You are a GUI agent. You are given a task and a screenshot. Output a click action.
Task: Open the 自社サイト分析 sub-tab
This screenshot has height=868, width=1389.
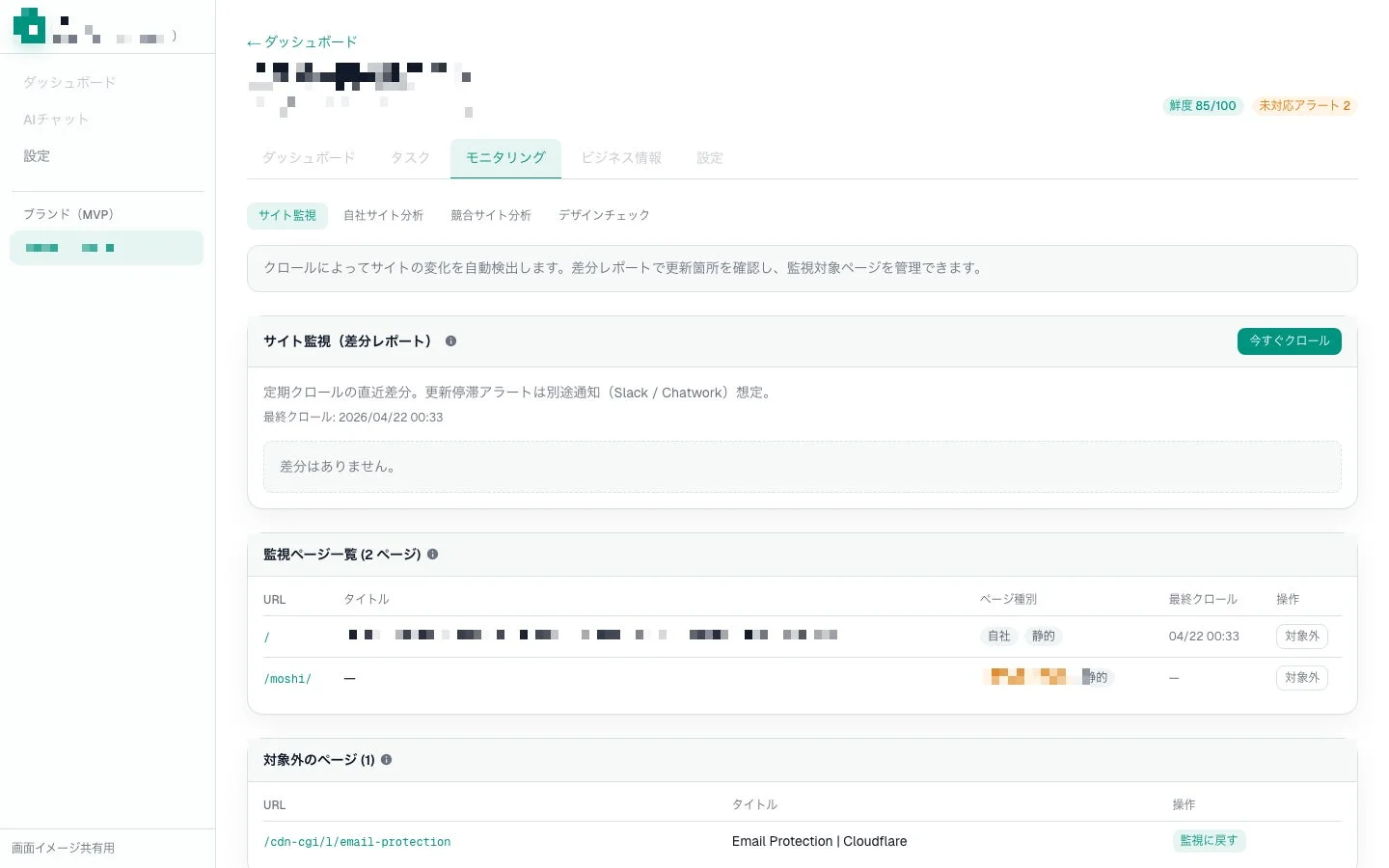(383, 216)
